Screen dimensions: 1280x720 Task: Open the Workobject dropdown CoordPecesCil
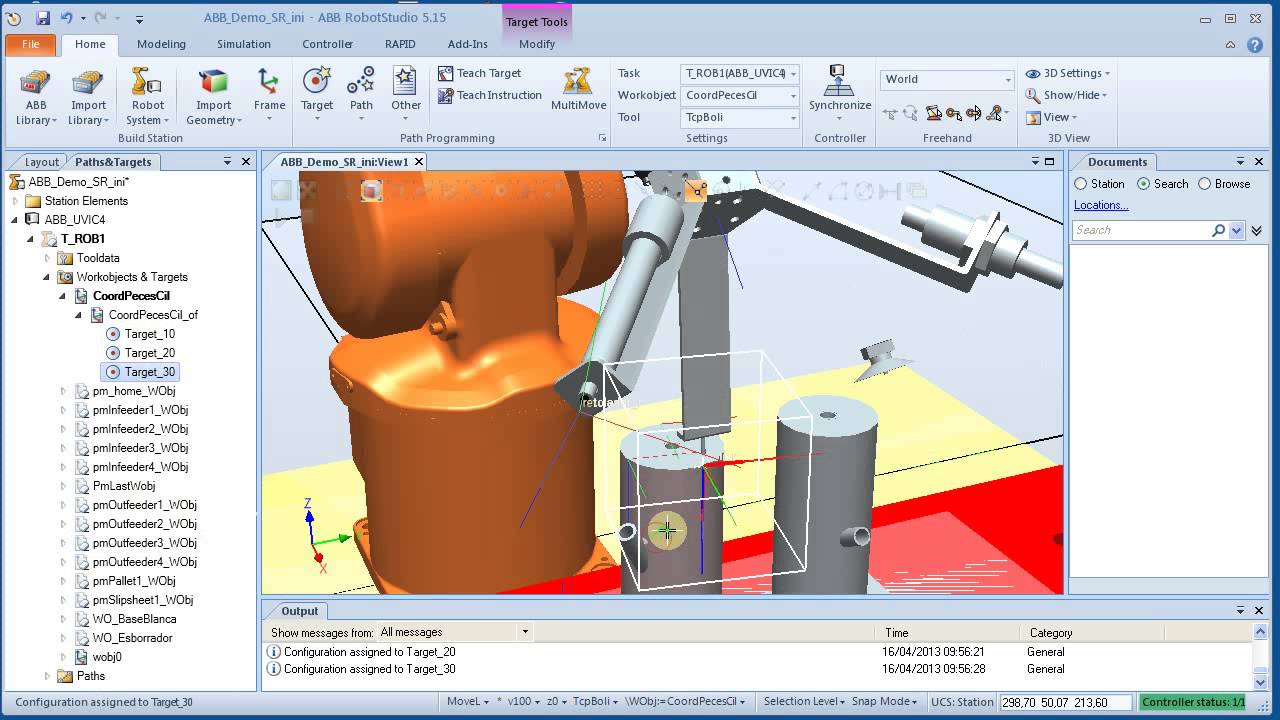click(x=740, y=95)
